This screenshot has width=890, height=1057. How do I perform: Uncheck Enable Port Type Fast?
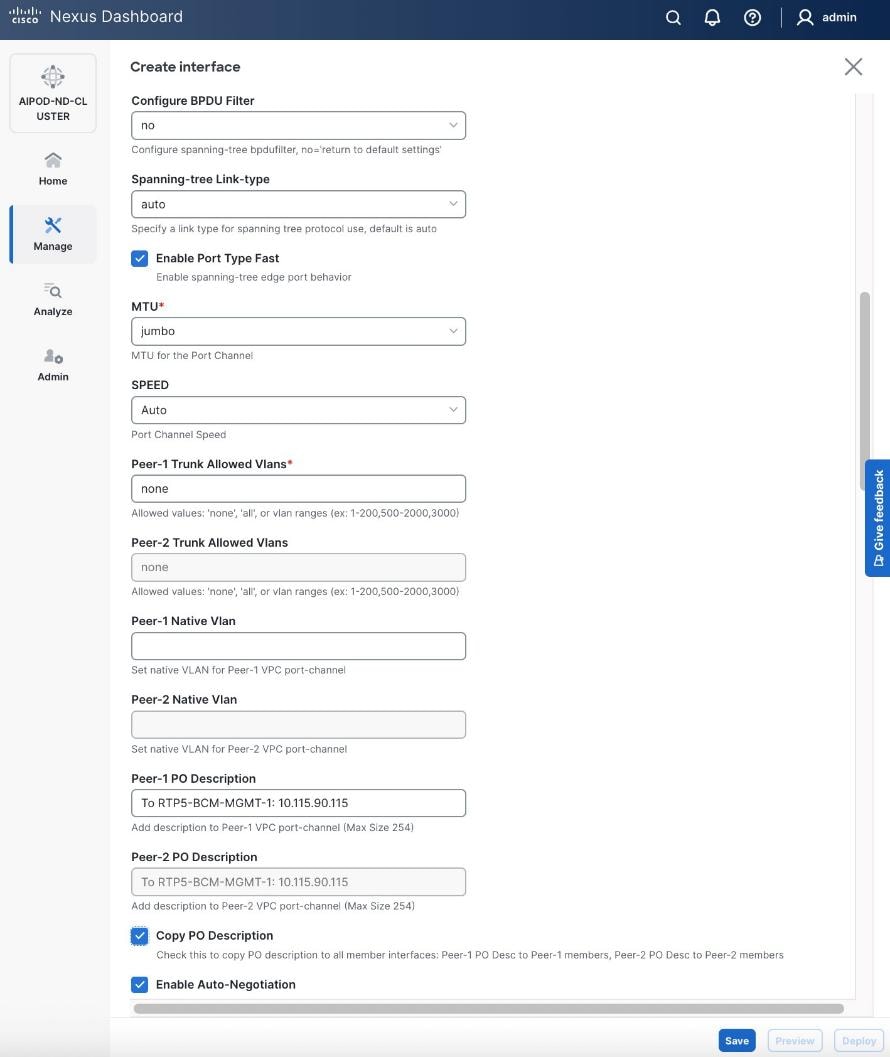point(140,258)
